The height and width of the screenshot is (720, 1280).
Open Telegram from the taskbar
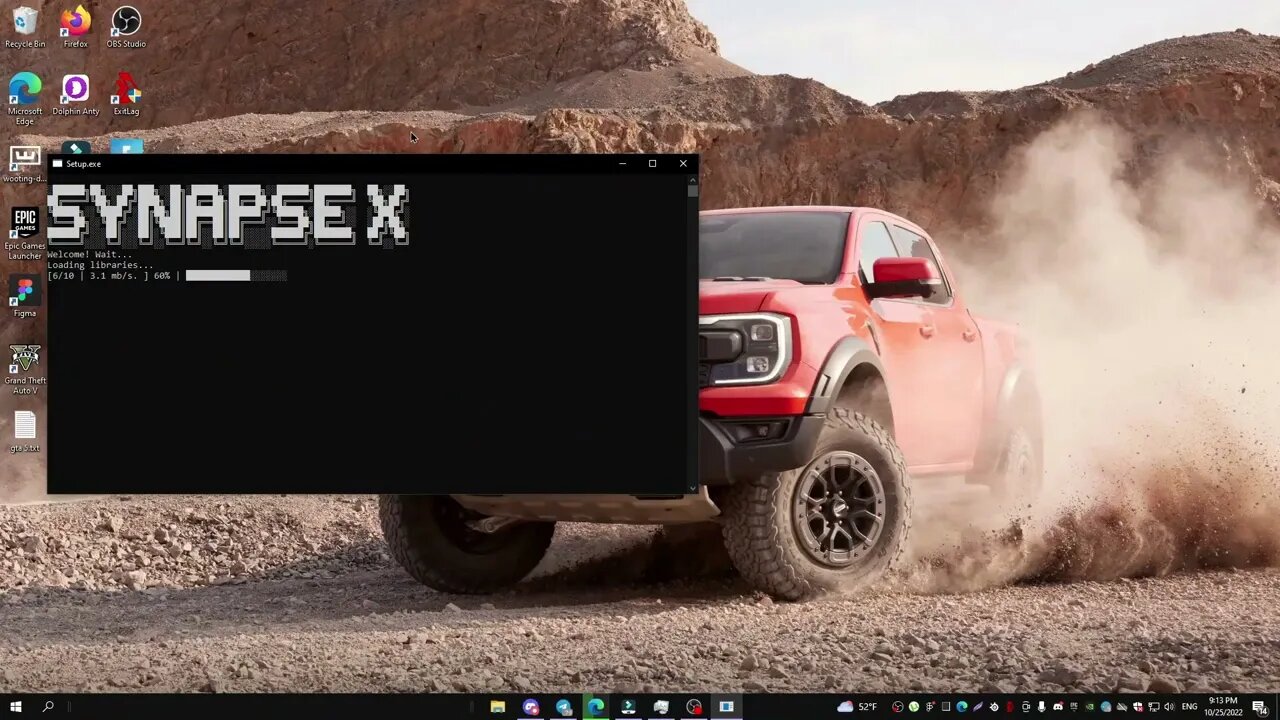click(563, 707)
